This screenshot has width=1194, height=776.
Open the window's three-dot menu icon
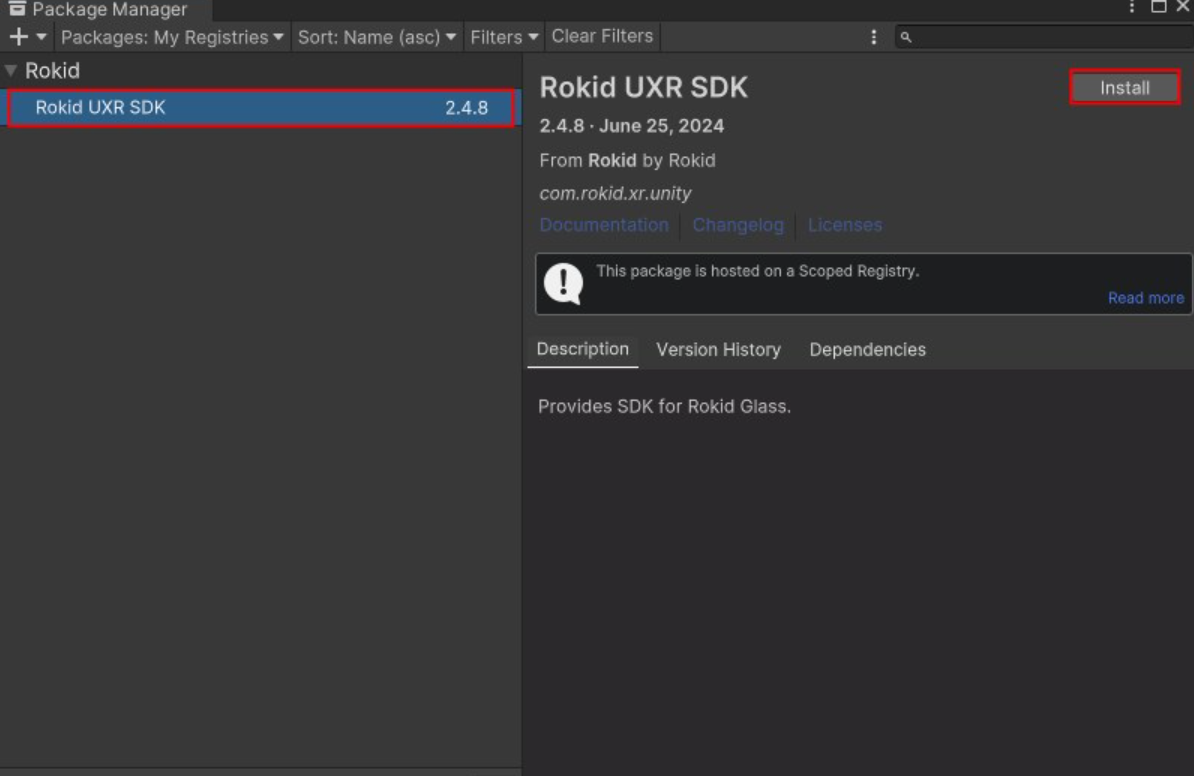click(1132, 7)
